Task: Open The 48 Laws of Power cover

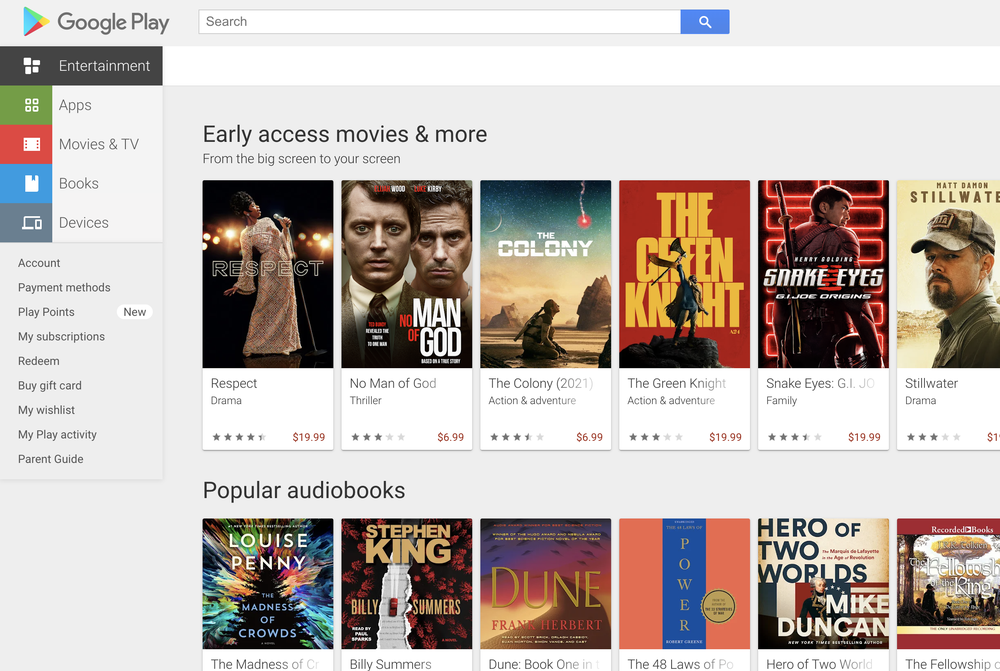Action: tap(684, 584)
